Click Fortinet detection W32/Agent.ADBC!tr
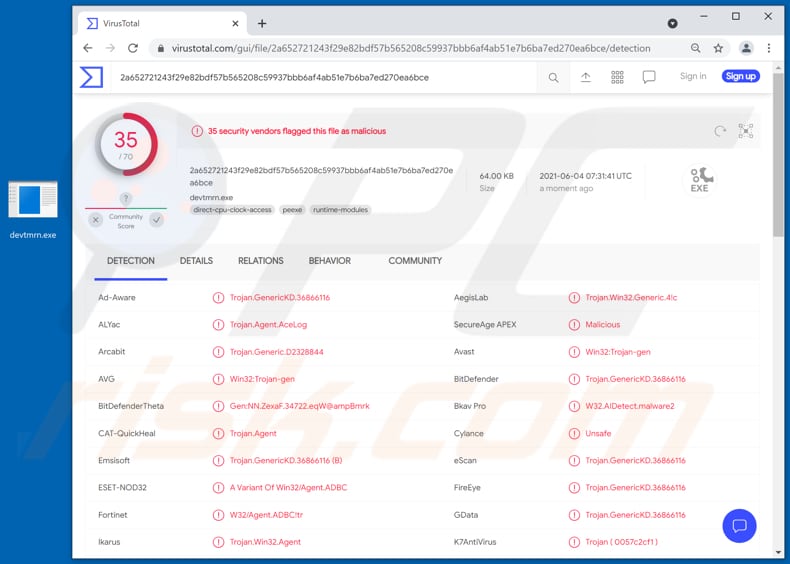Screen dimensions: 790x564 [266, 515]
